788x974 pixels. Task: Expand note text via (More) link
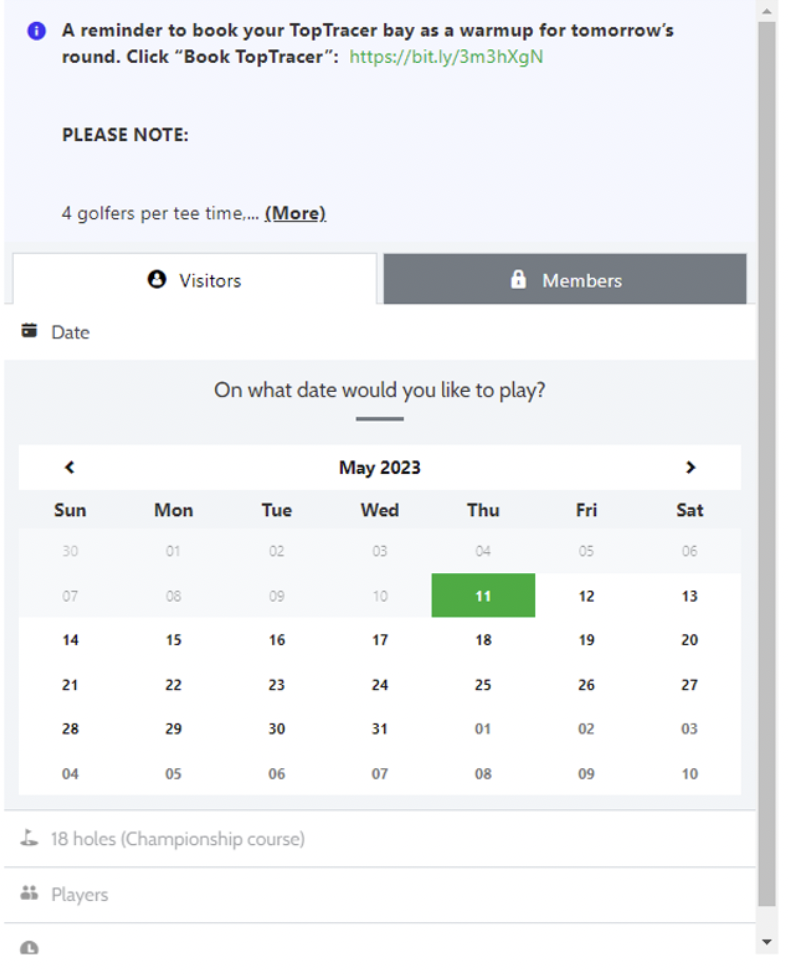(295, 214)
